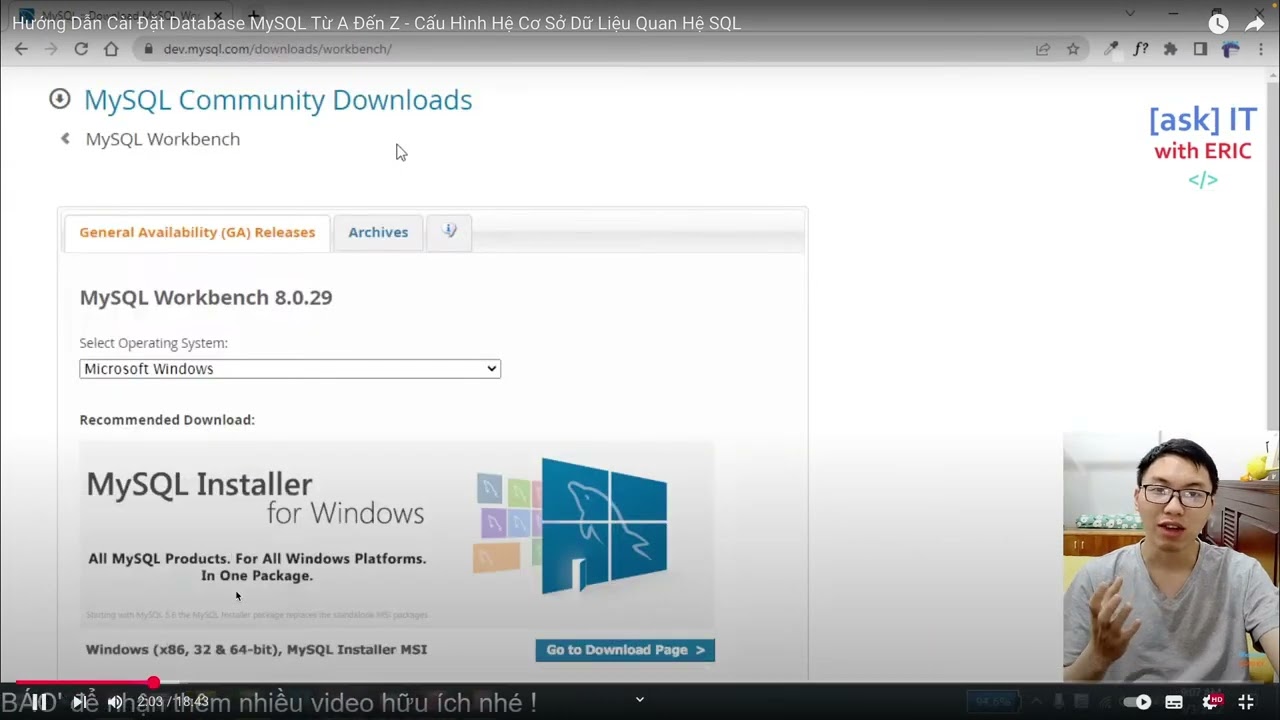Open the HD video settings gear
The height and width of the screenshot is (720, 1280).
pos(1211,702)
